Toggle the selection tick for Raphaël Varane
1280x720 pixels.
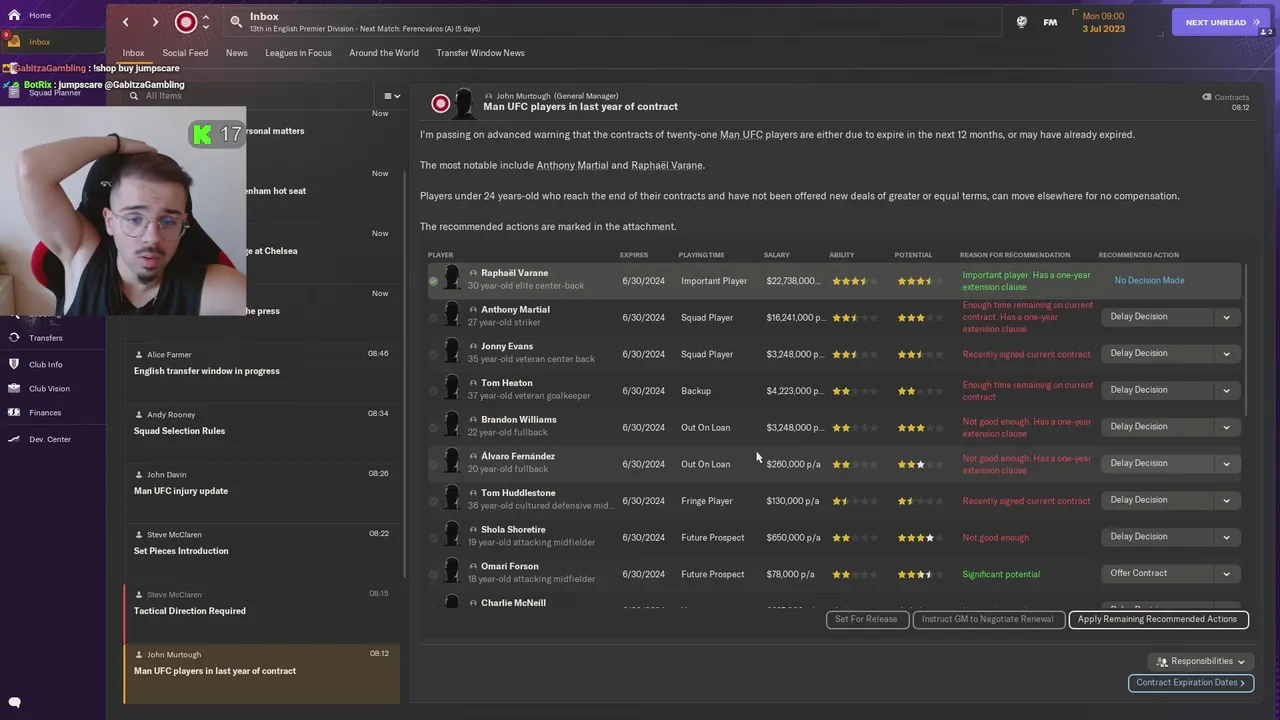click(433, 281)
